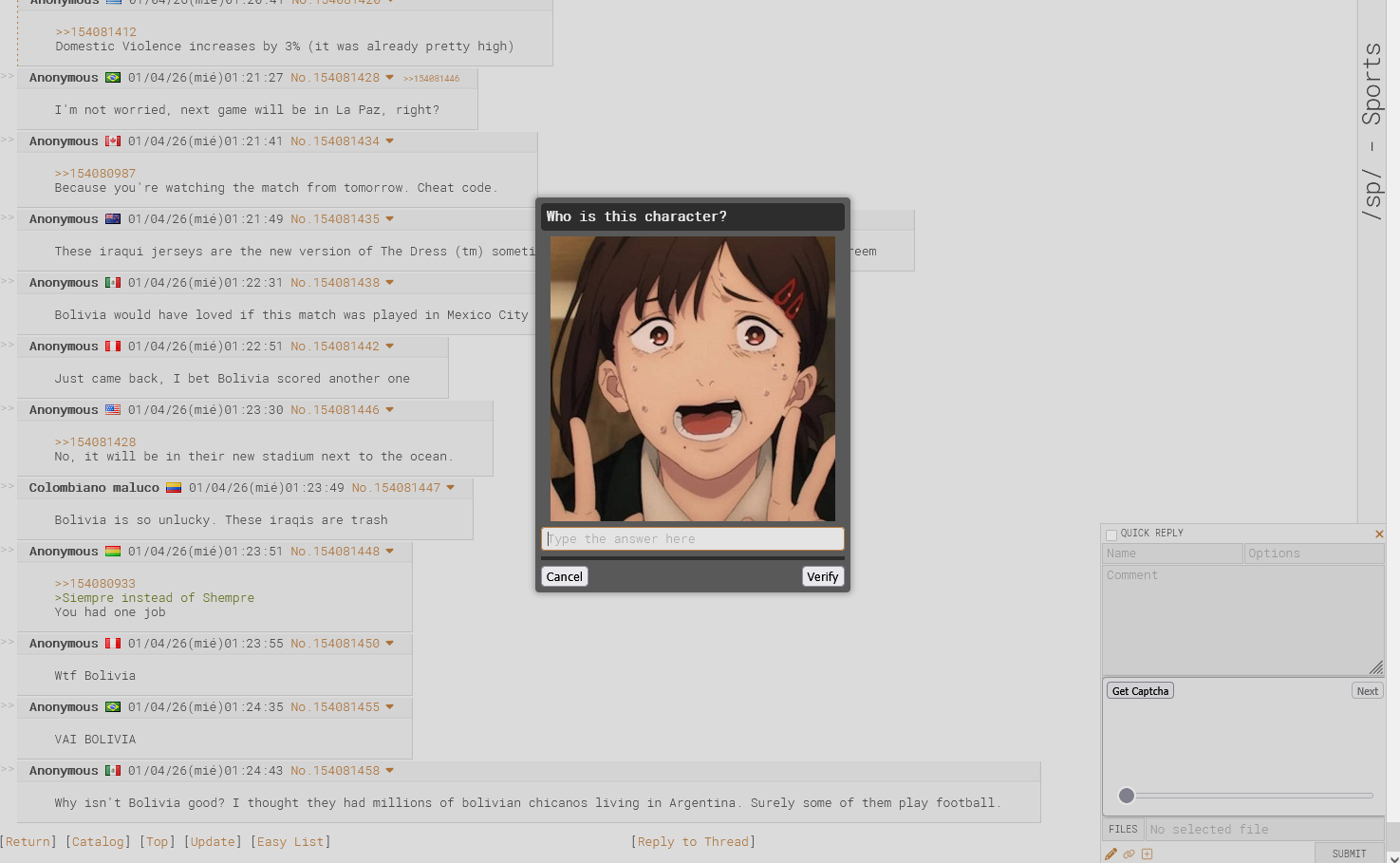The width and height of the screenshot is (1400, 863).
Task: Click the Peru flag on post No.154081442
Action: pos(113,347)
